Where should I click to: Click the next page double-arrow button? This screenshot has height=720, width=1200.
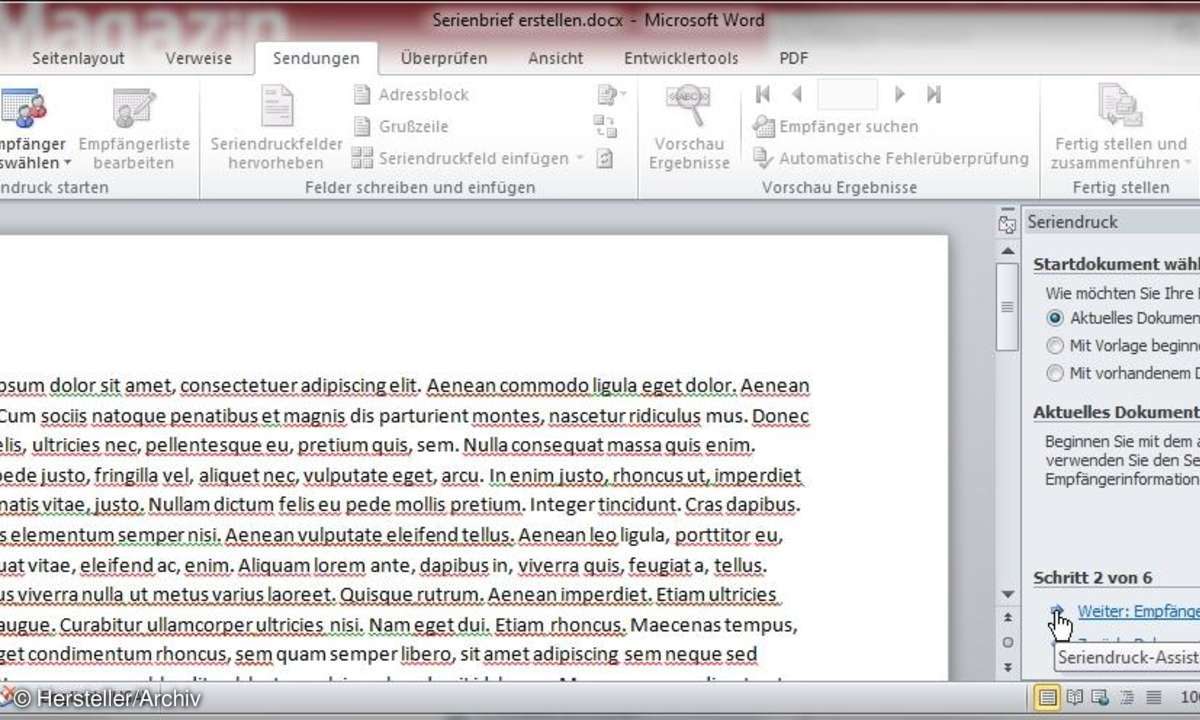1007,666
